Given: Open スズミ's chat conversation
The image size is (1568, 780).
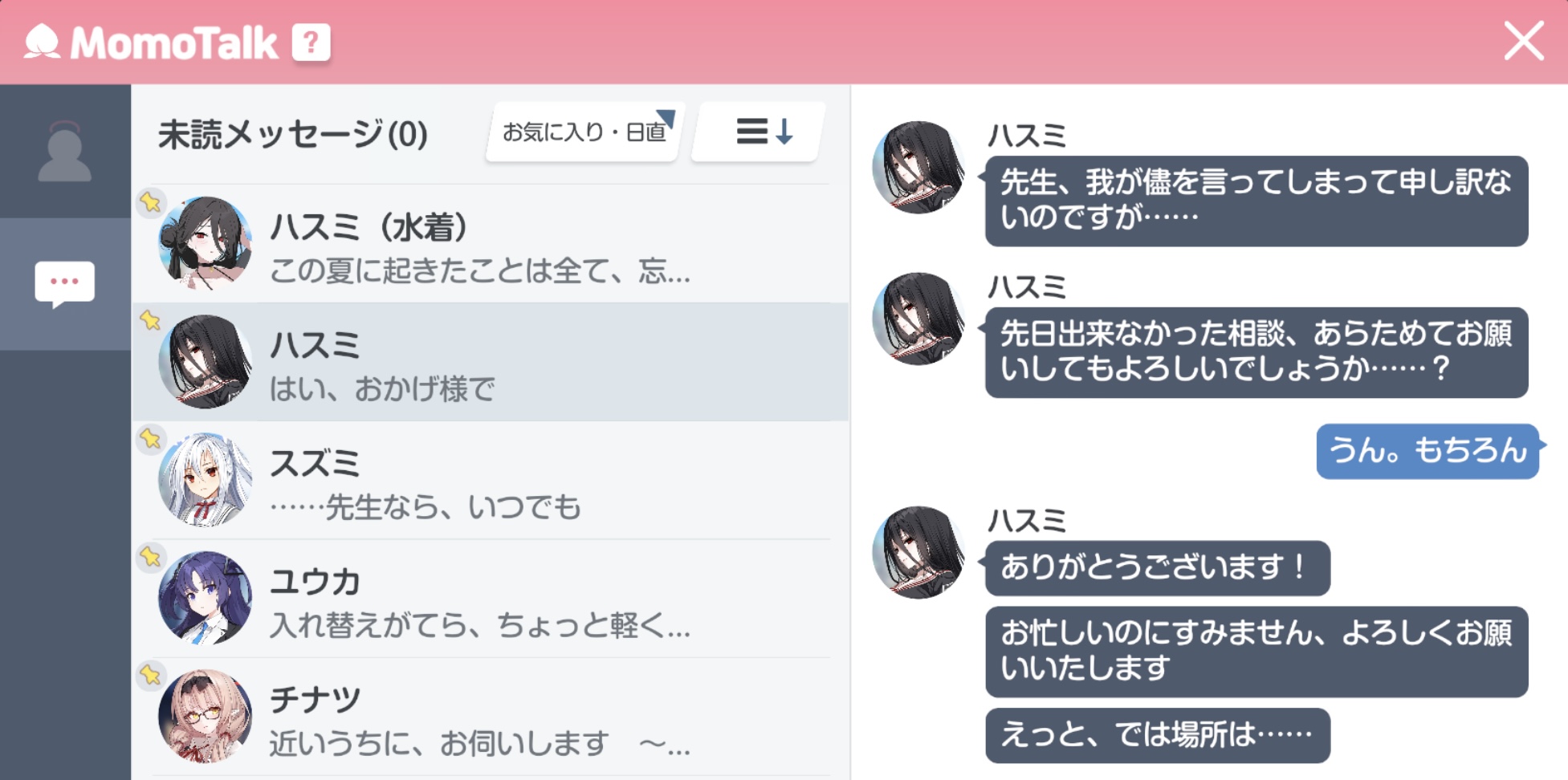Looking at the screenshot, I should point(491,480).
